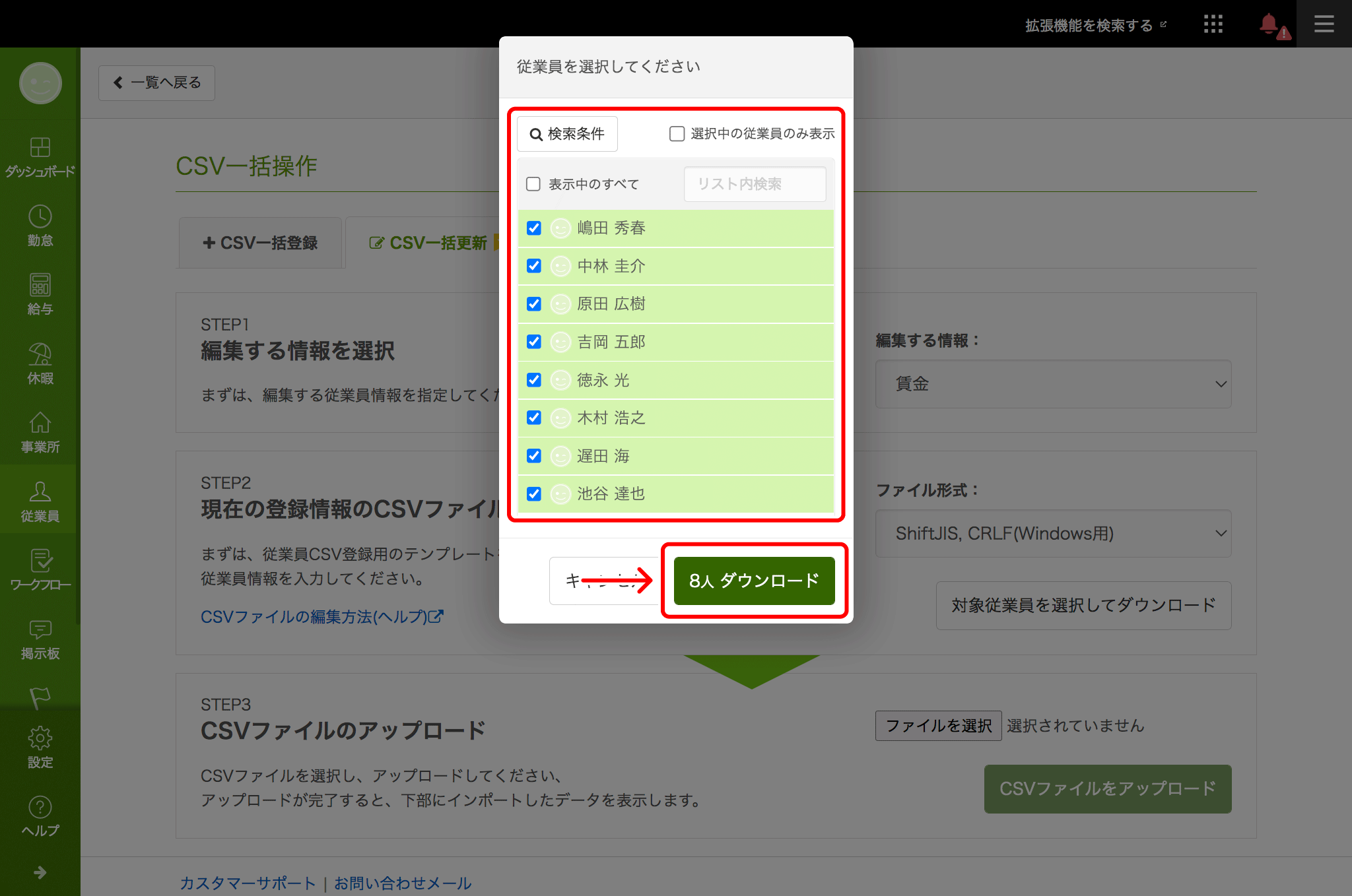Click the flag icon in the sidebar
Screen dimensions: 1352x896
(x=40, y=698)
